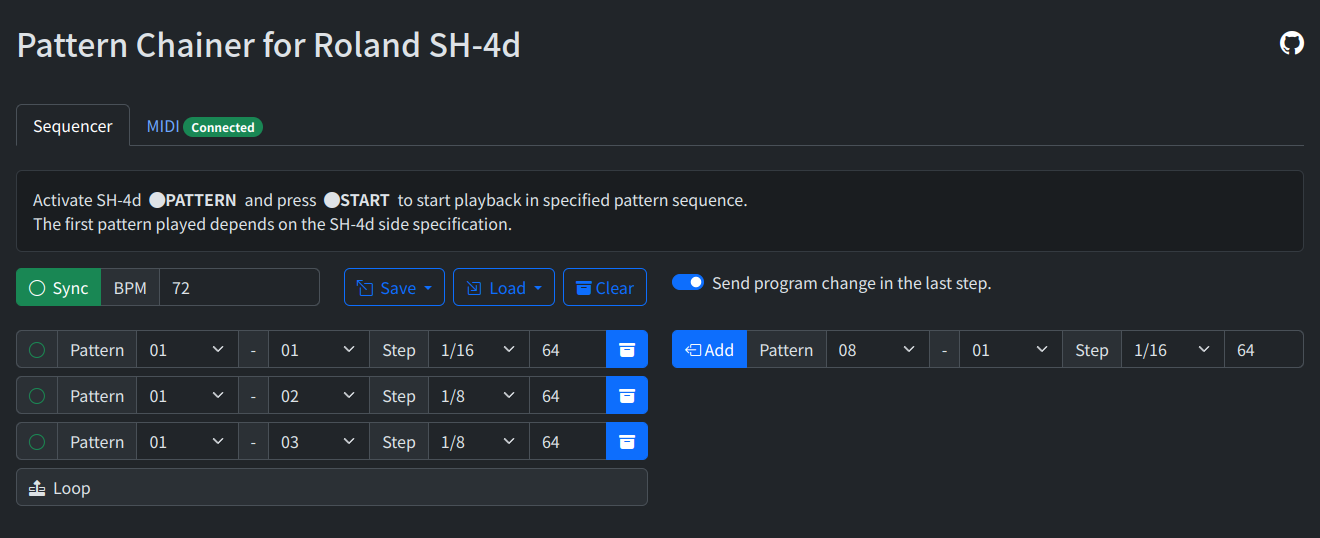
Task: Switch to the Sequencer tab
Action: pyautogui.click(x=73, y=126)
